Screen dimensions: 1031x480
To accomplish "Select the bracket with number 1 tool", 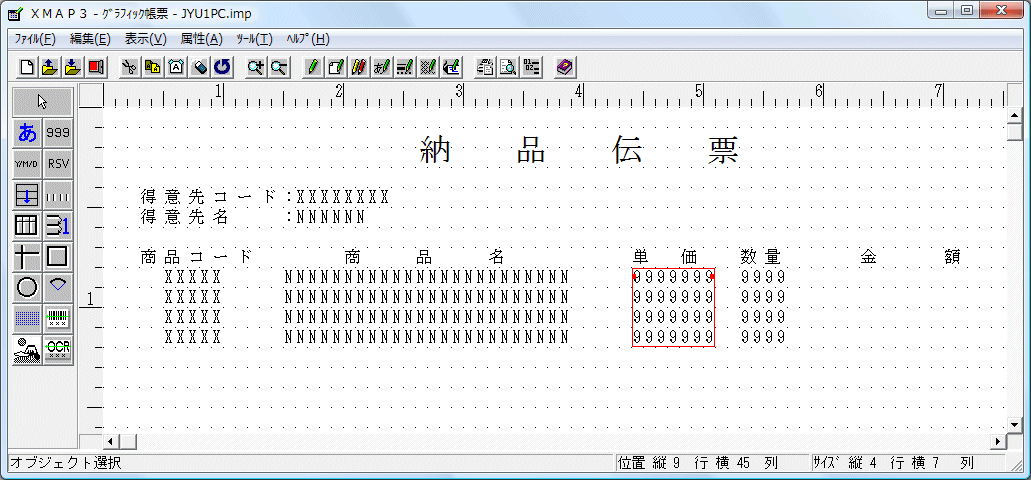I will [58, 226].
